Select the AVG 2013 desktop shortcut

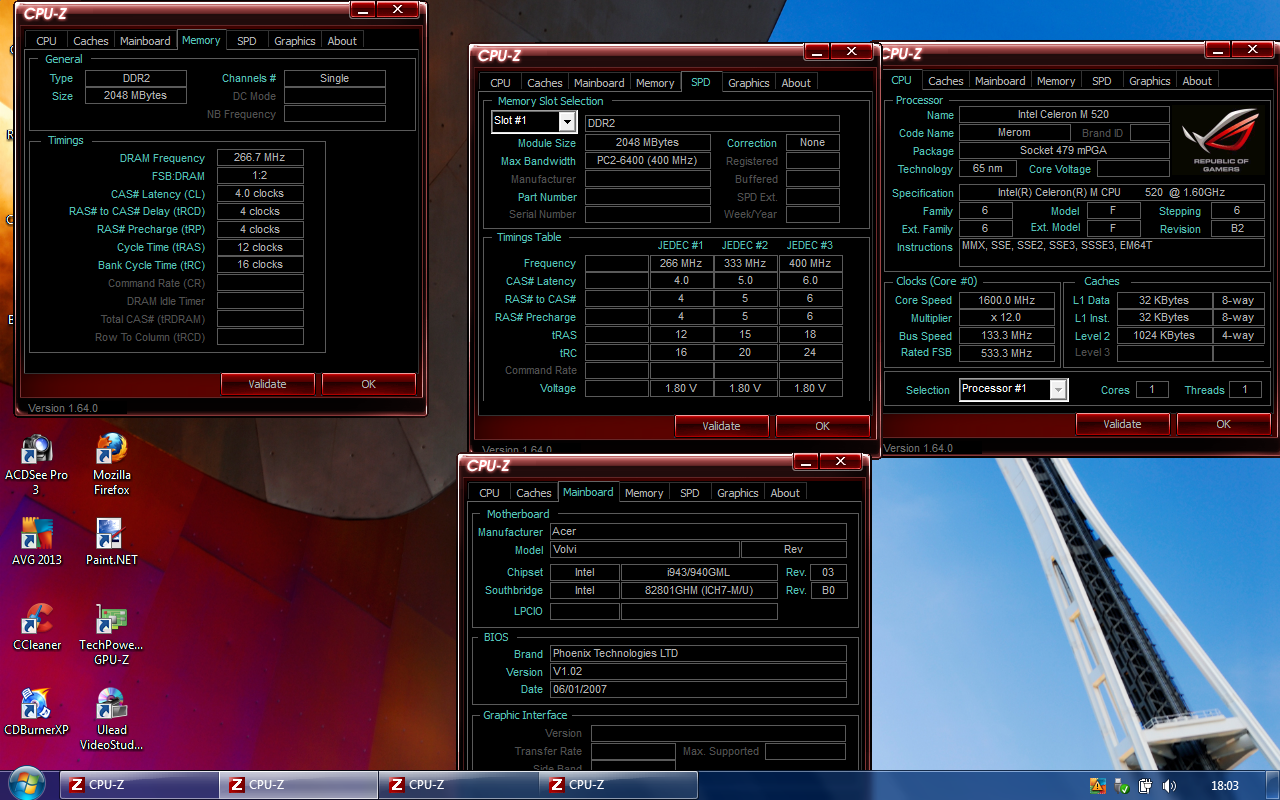[37, 542]
